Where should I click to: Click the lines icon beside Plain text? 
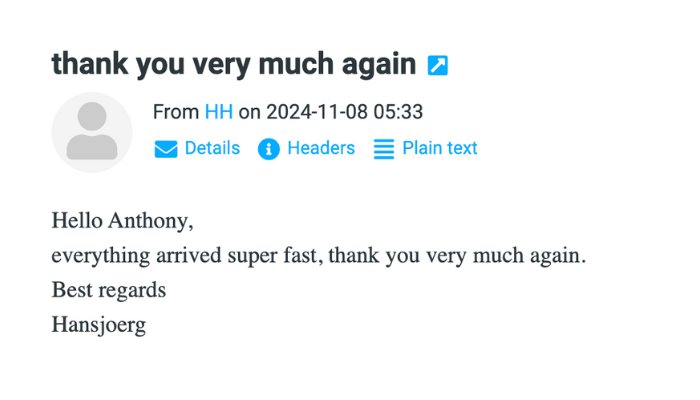(384, 149)
